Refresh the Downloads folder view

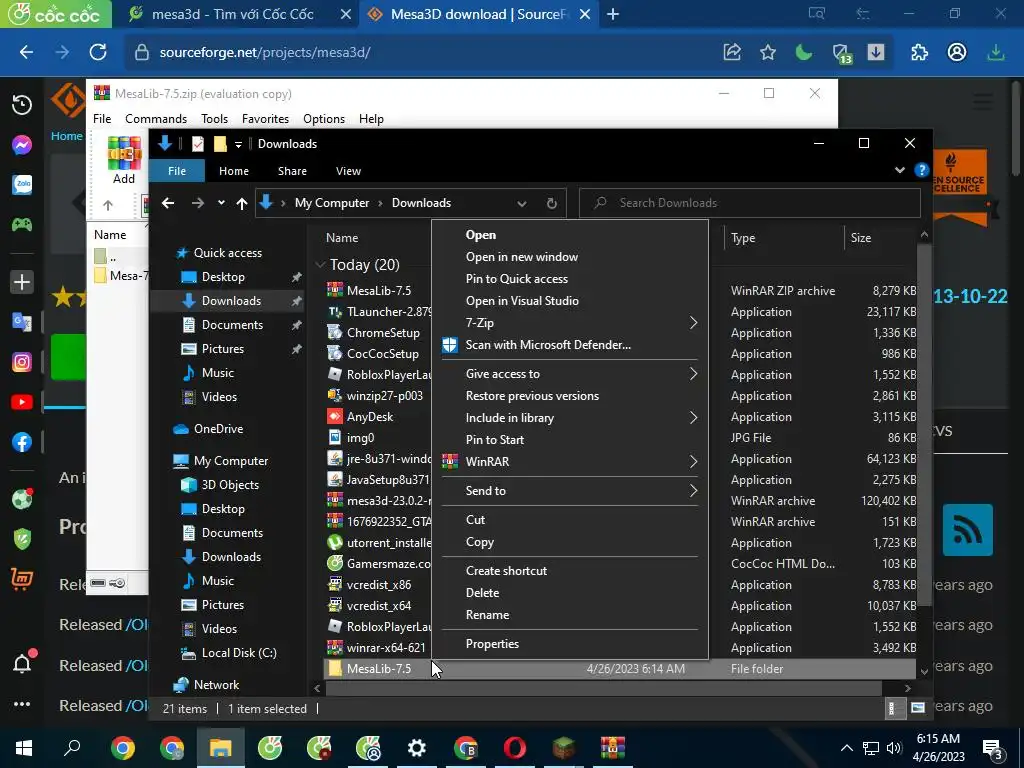(552, 203)
